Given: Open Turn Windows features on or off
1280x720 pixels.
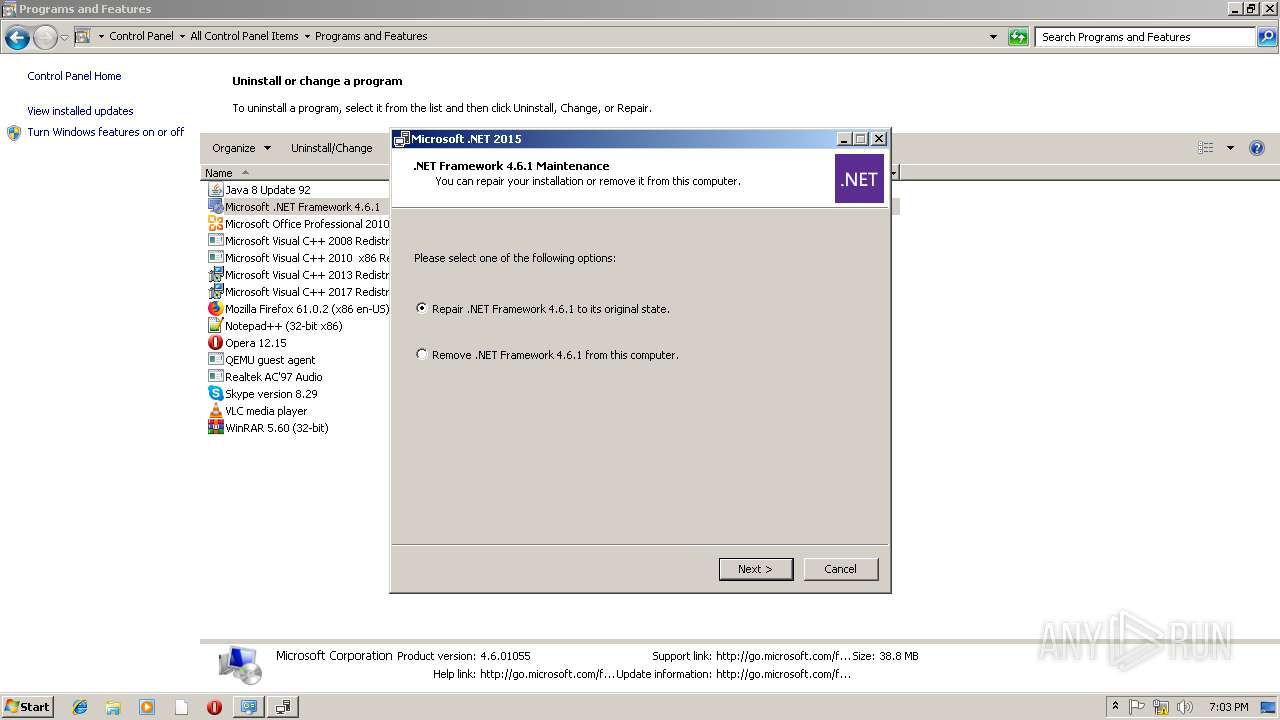Looking at the screenshot, I should tap(106, 132).
